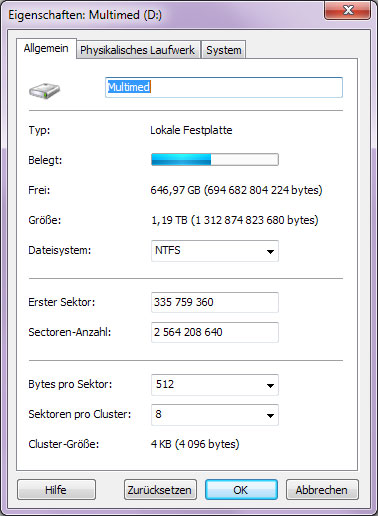Viewport: 378px width, 516px height.
Task: Confirm with the OK button
Action: coord(241,490)
